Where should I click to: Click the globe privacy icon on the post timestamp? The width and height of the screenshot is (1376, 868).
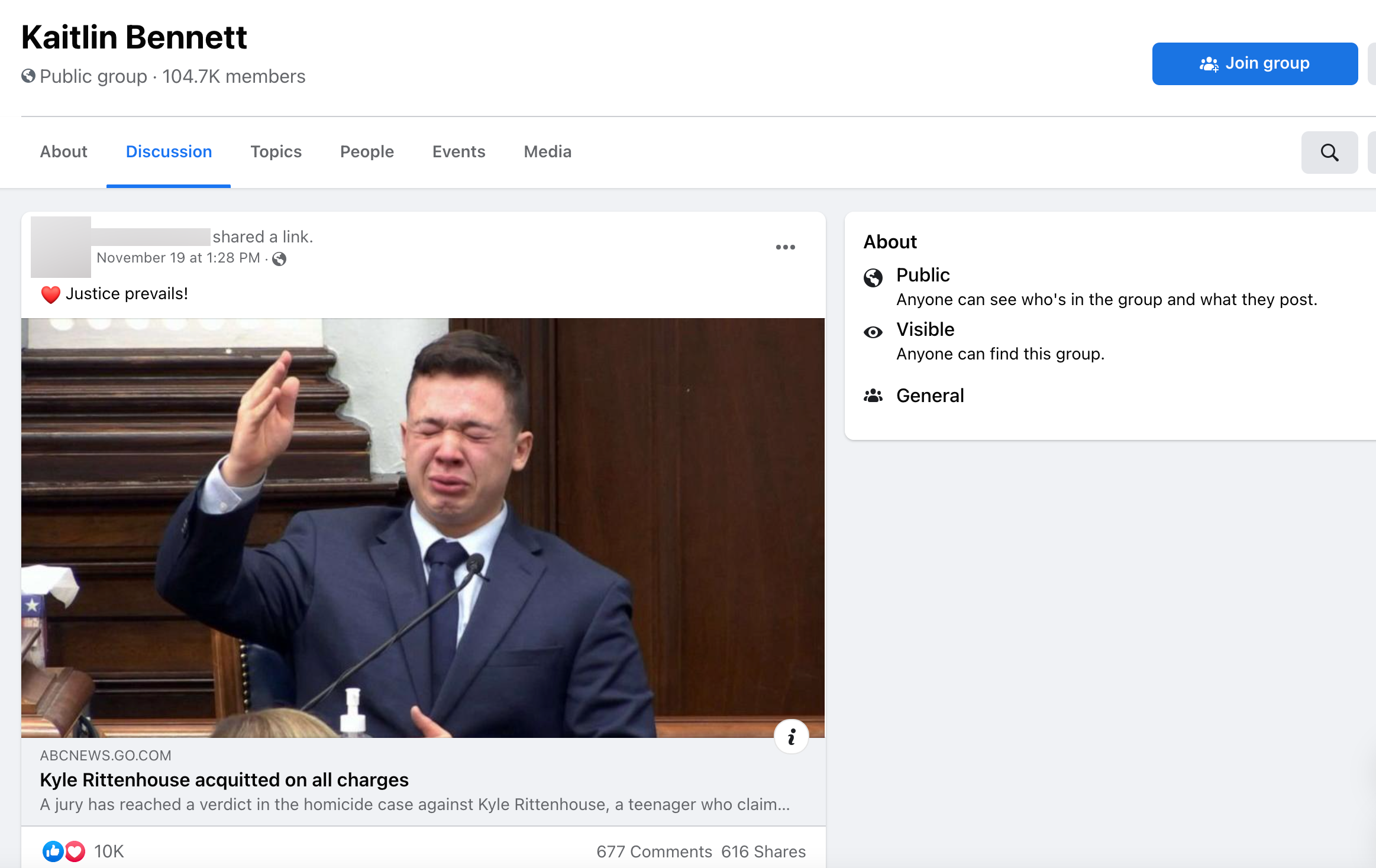(x=279, y=258)
